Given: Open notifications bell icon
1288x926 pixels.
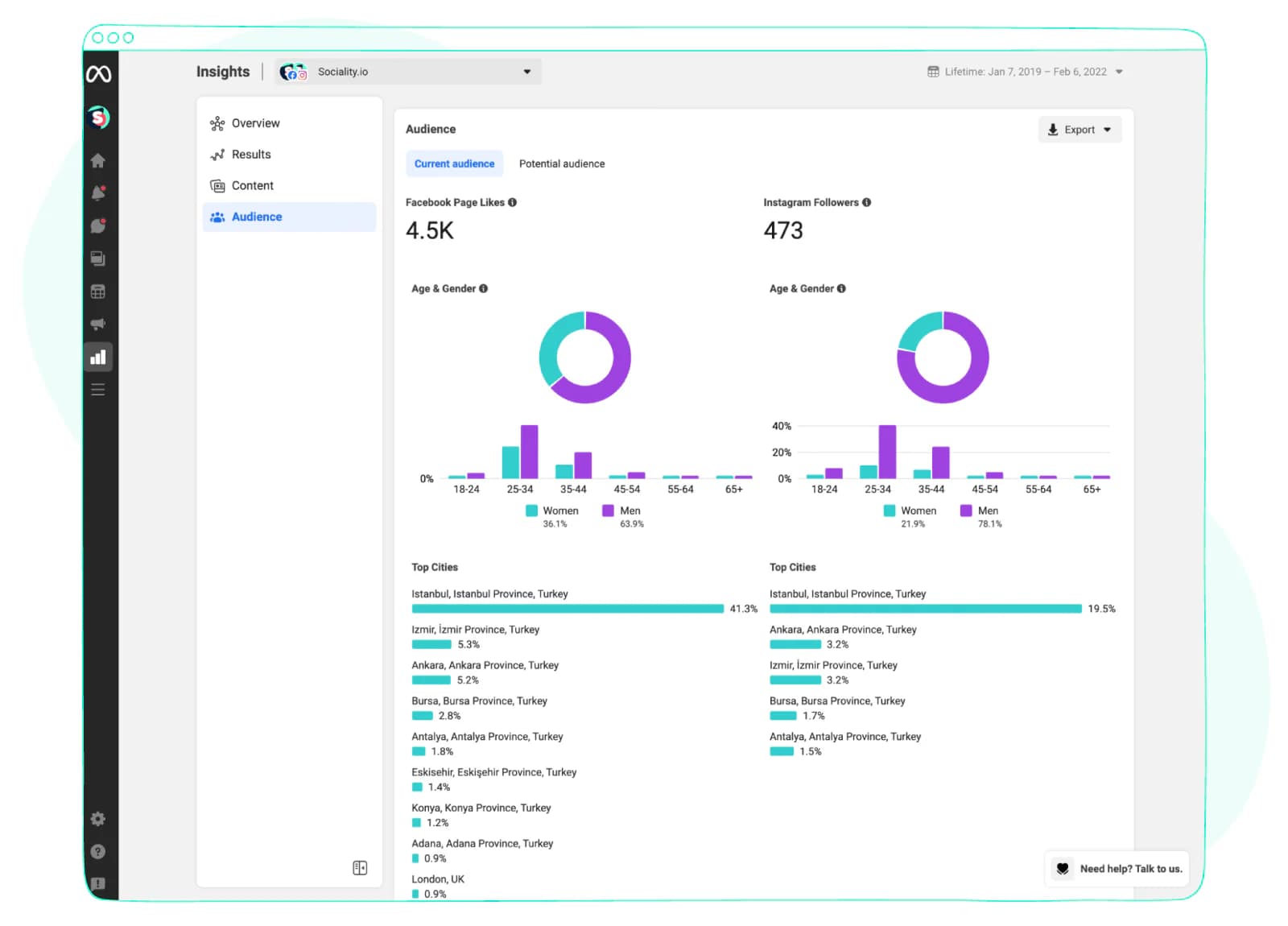Looking at the screenshot, I should [x=98, y=193].
